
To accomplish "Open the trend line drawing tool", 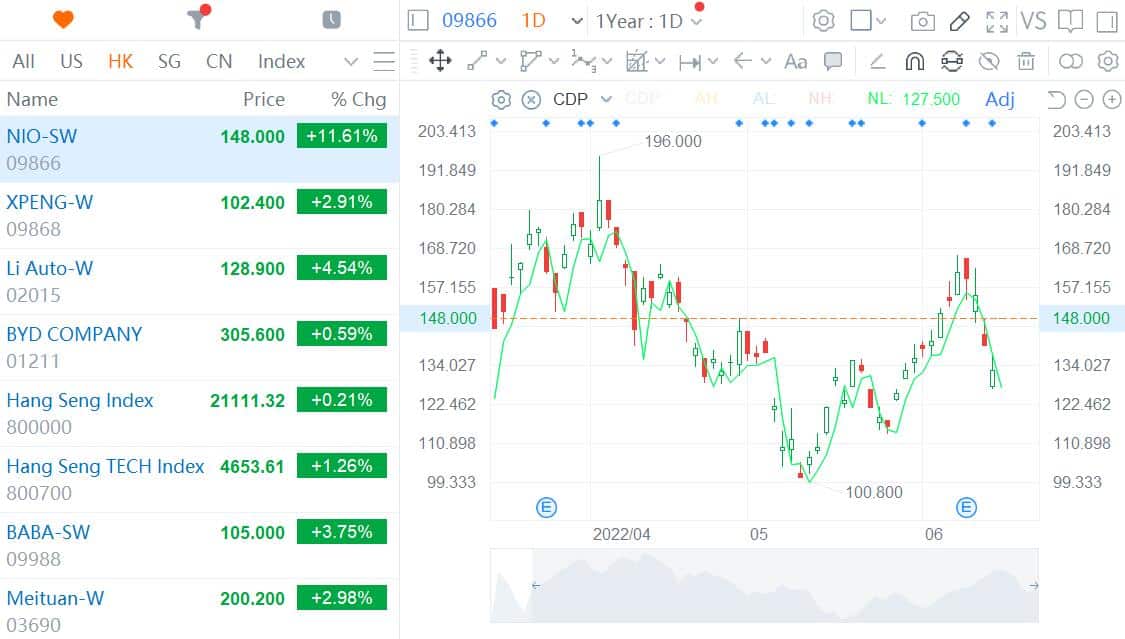I will 475,61.
